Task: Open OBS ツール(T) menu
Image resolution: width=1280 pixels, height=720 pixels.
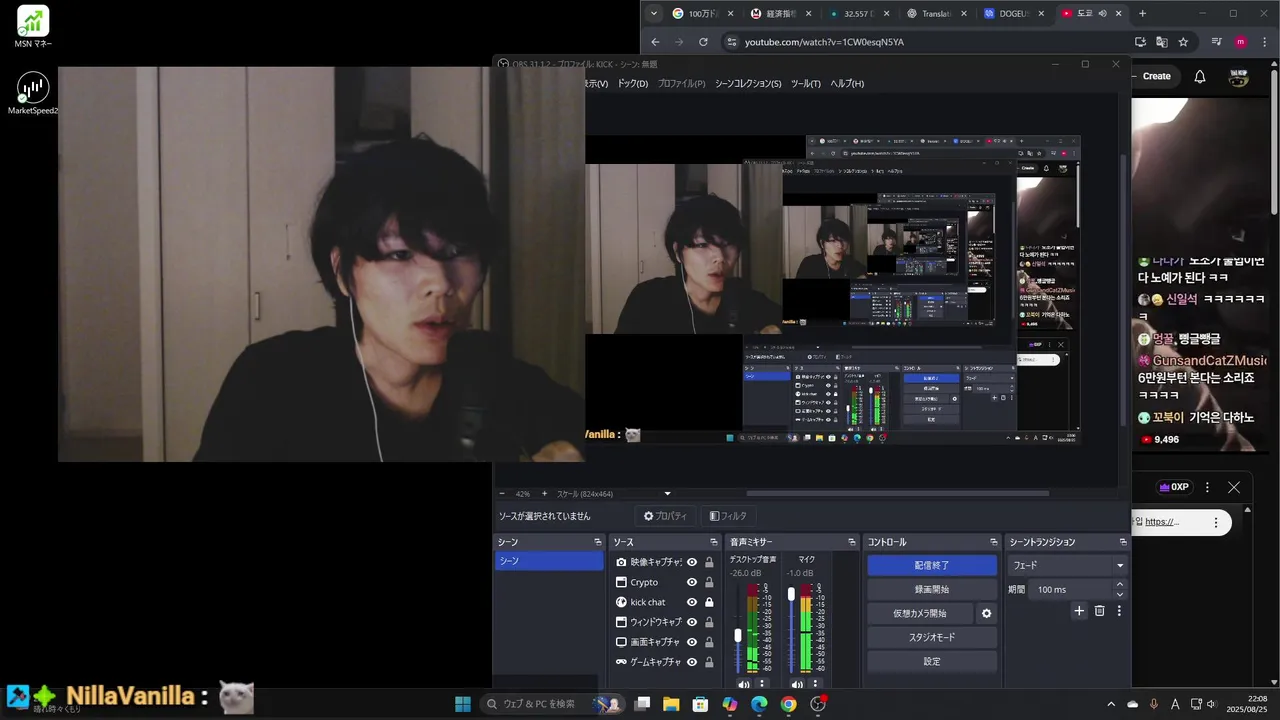Action: coord(805,84)
